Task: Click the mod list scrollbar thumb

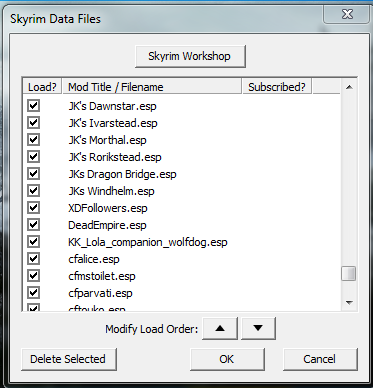Action: pyautogui.click(x=349, y=274)
